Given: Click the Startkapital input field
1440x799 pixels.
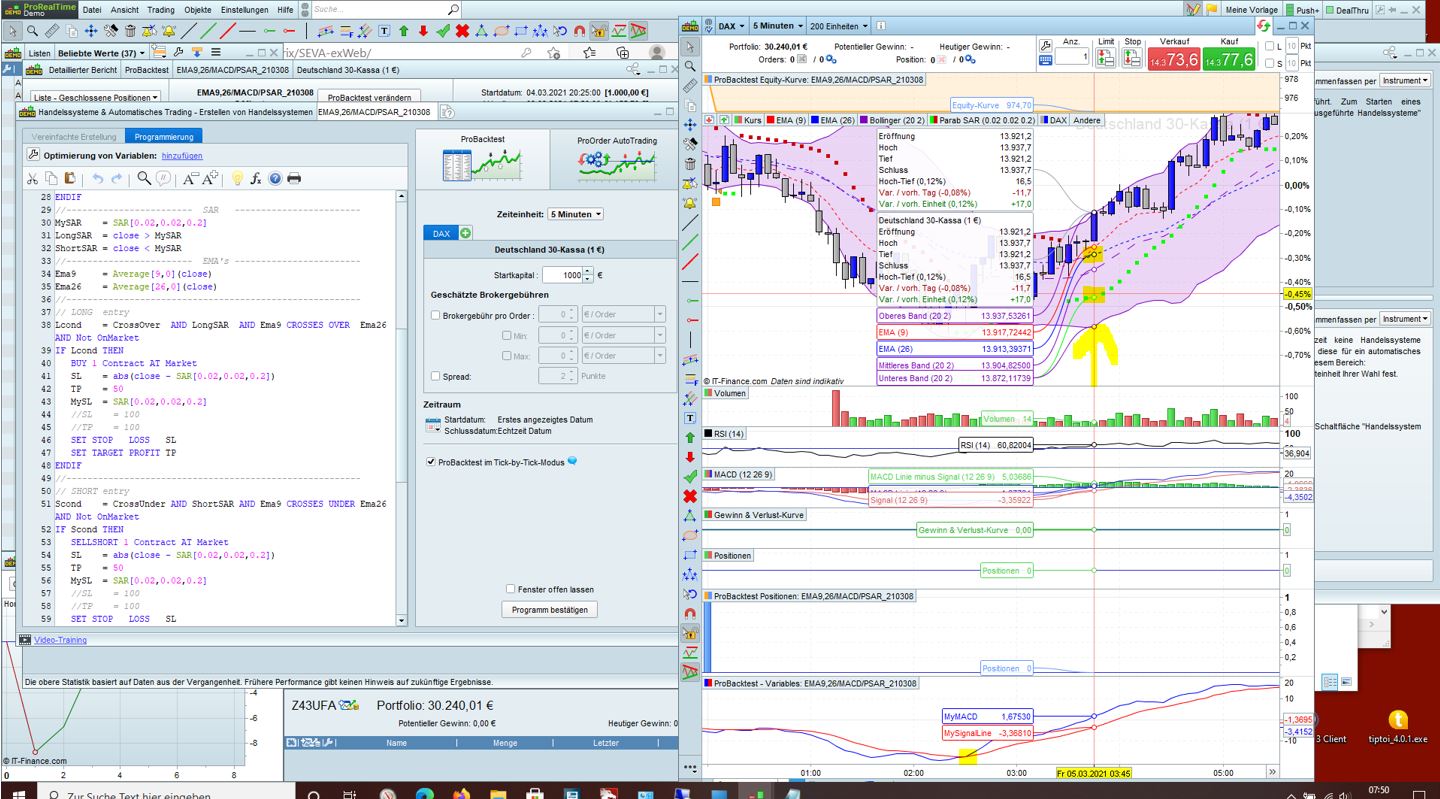Looking at the screenshot, I should (x=563, y=275).
